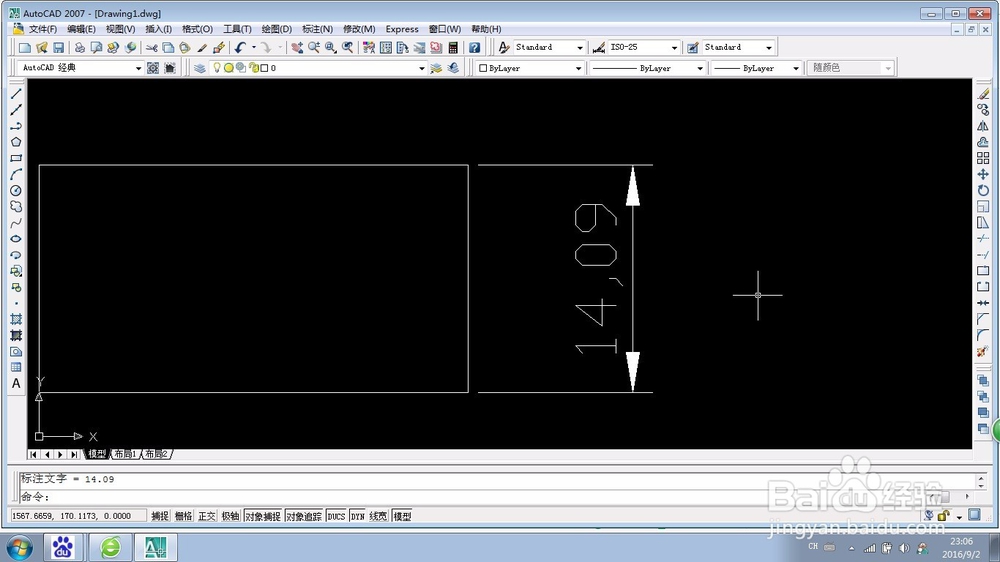Screen dimensions: 1000x562
Task: Select the Multiline Text A tool
Action: [16, 383]
